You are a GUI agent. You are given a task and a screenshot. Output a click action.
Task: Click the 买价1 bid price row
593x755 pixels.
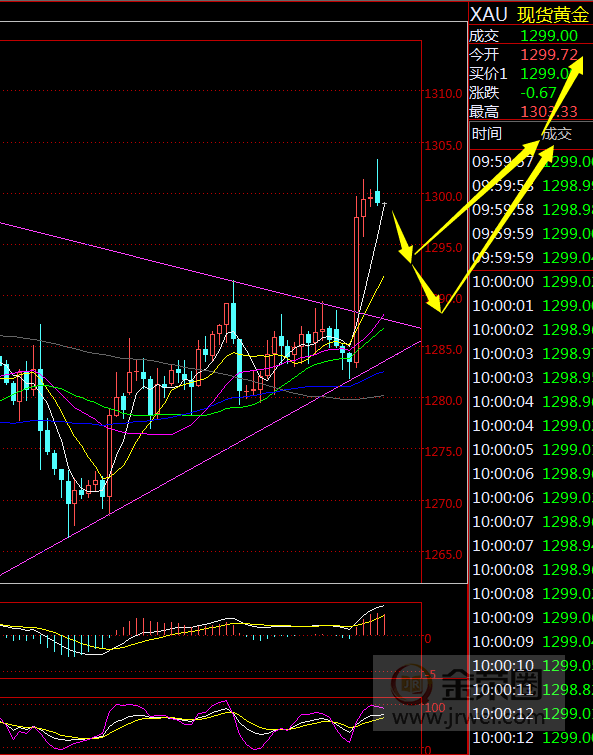pyautogui.click(x=531, y=73)
